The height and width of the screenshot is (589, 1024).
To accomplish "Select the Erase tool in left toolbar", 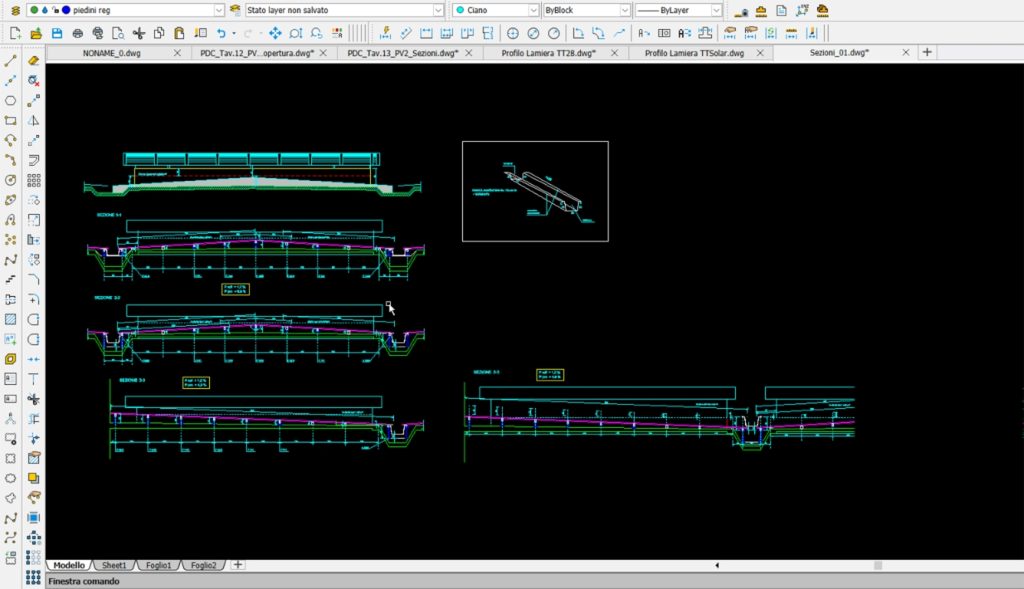I will [34, 61].
